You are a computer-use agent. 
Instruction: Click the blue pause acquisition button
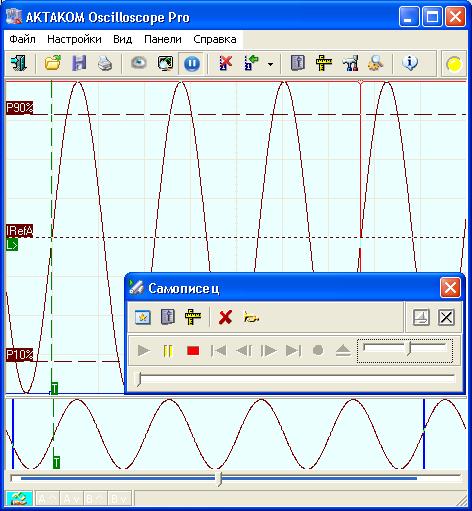192,63
